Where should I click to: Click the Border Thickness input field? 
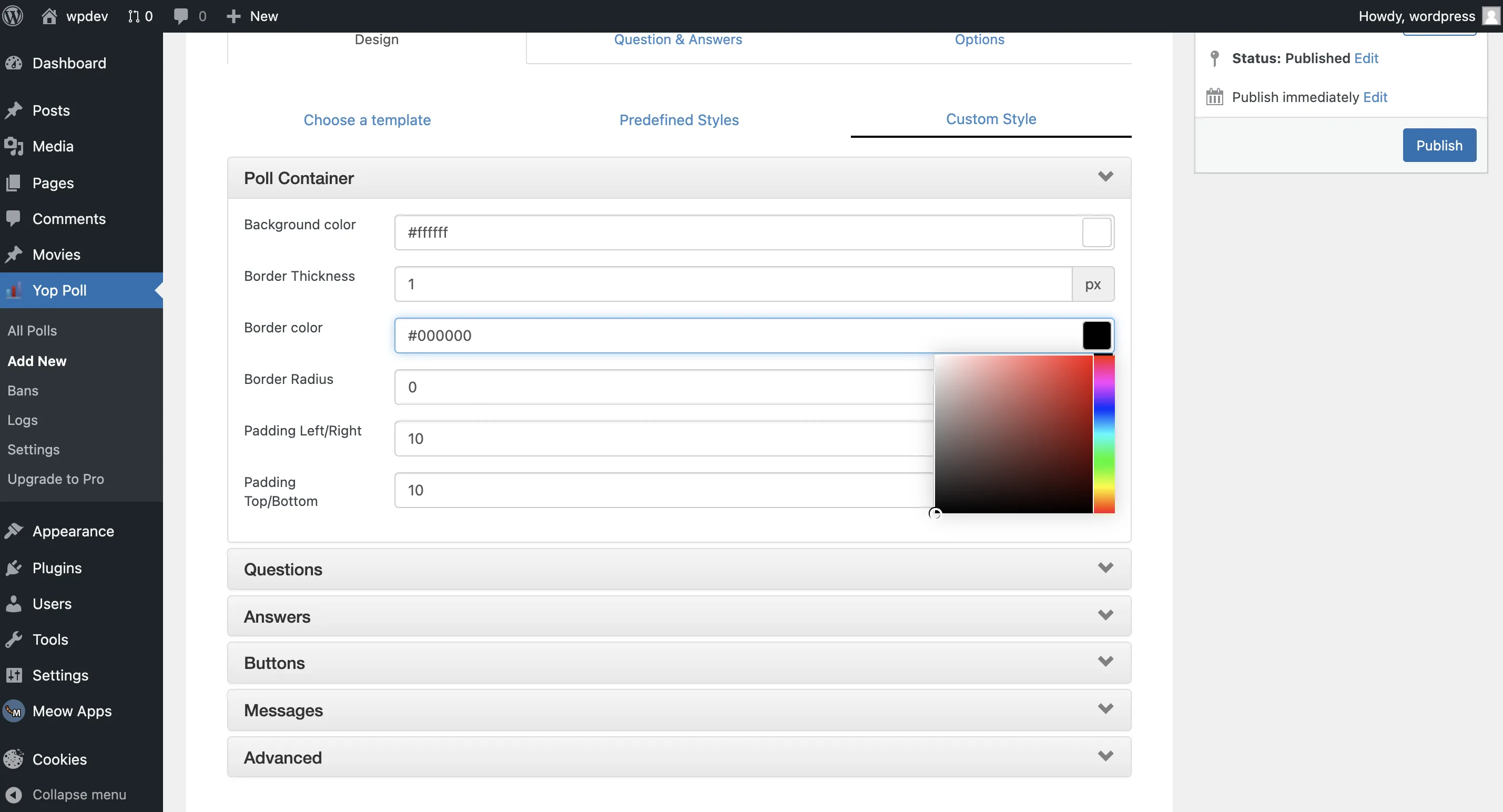tap(733, 284)
